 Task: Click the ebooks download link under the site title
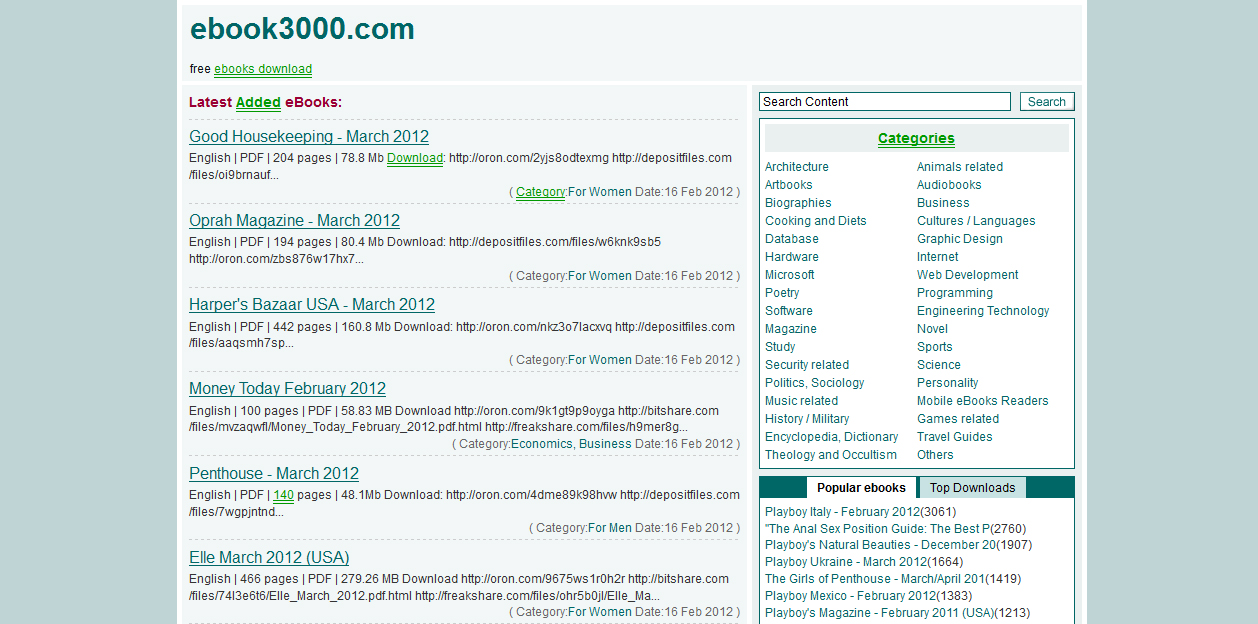pyautogui.click(x=262, y=69)
